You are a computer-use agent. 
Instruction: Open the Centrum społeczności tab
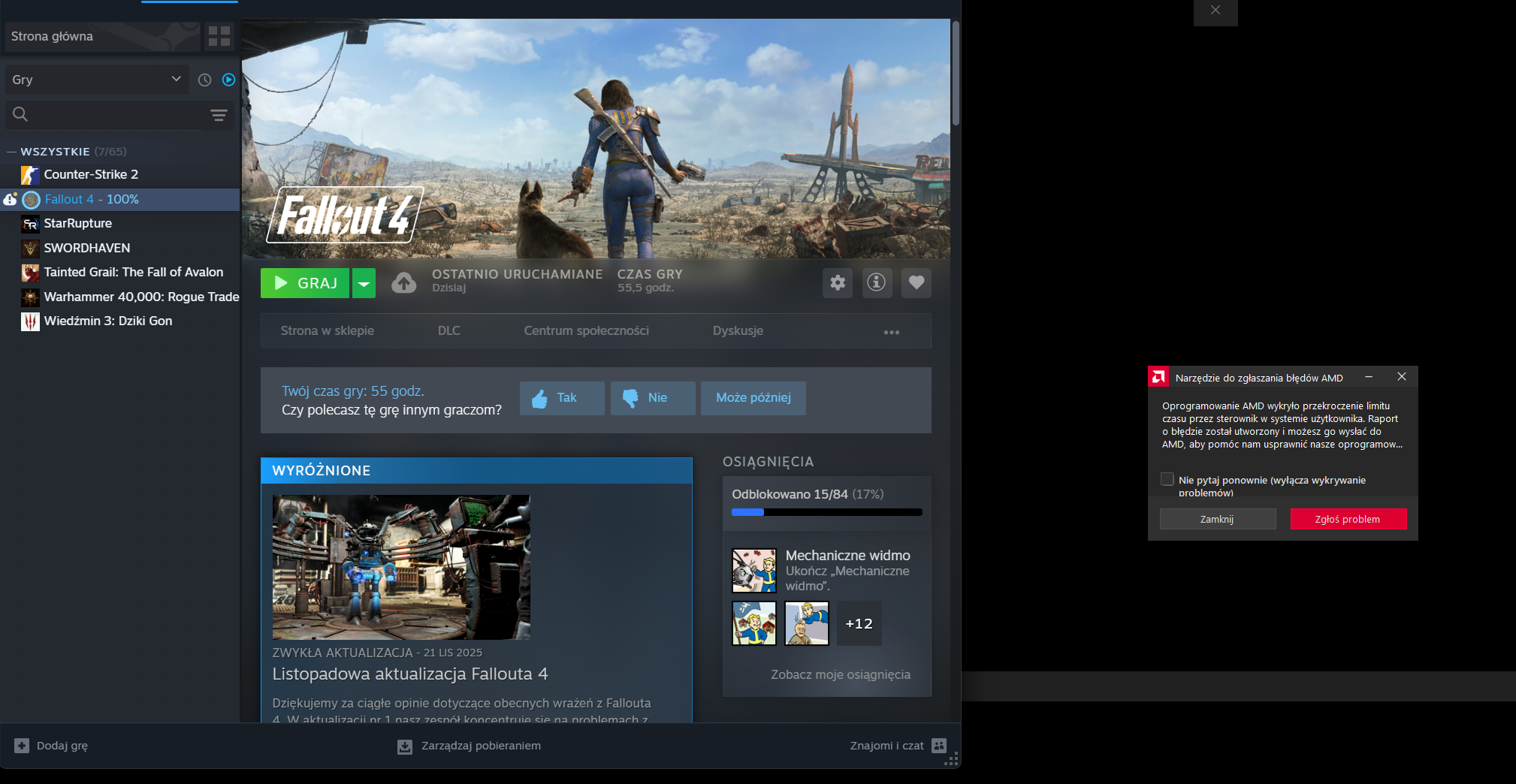(587, 331)
